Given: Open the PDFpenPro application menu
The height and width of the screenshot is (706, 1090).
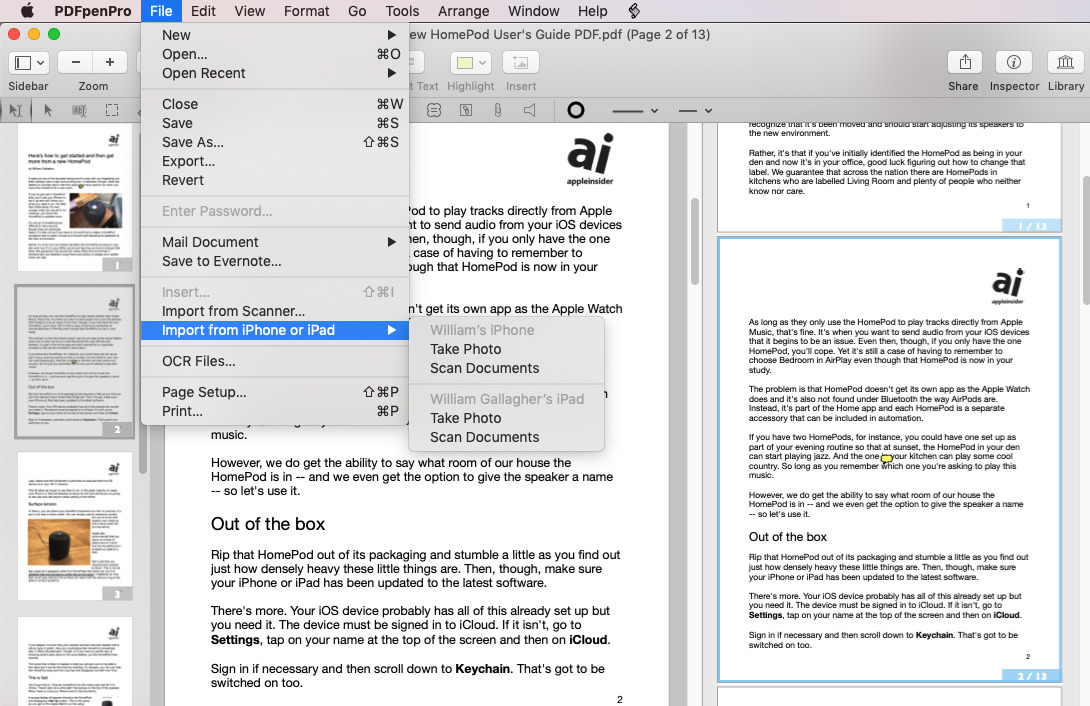Looking at the screenshot, I should click(92, 11).
